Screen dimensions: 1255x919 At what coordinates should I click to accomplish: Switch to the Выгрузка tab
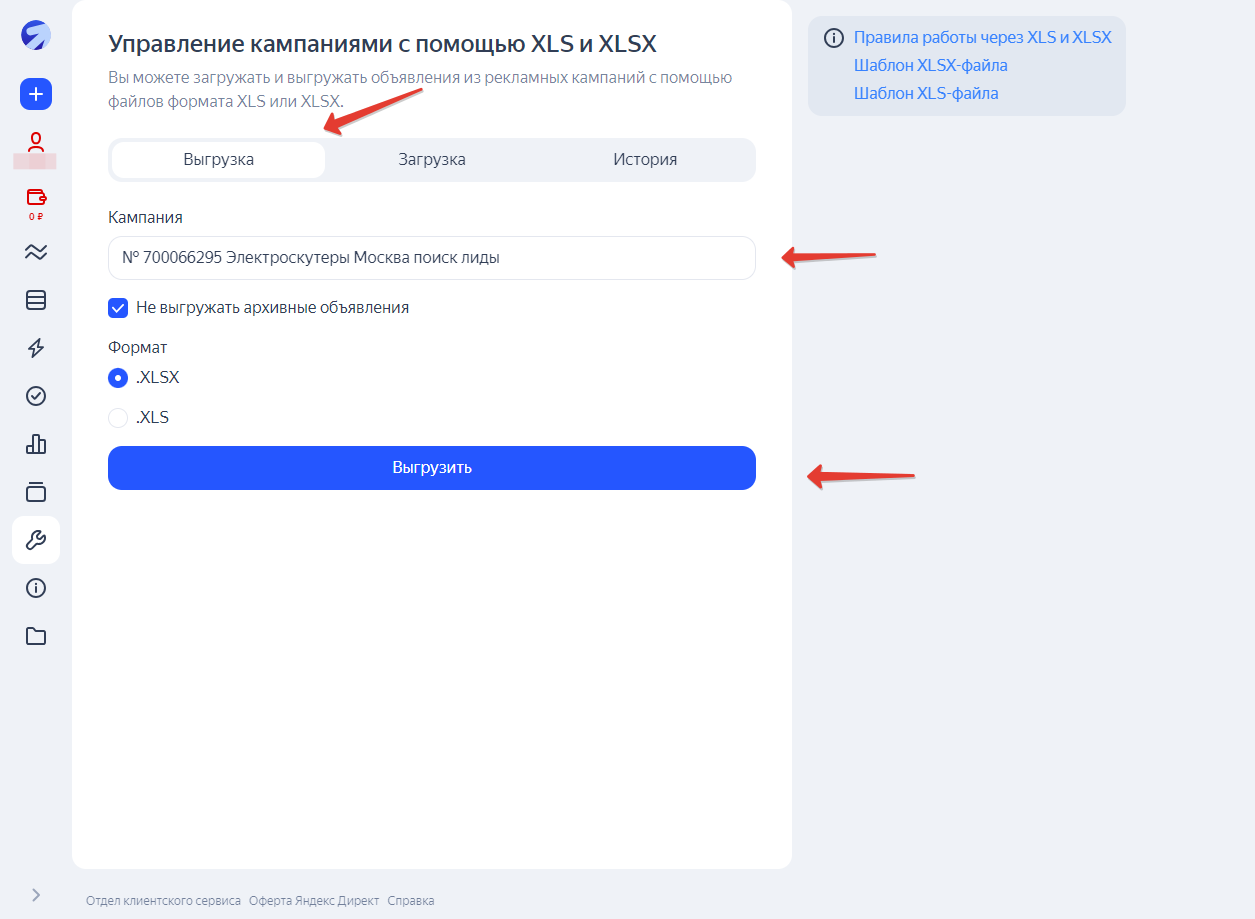click(218, 160)
